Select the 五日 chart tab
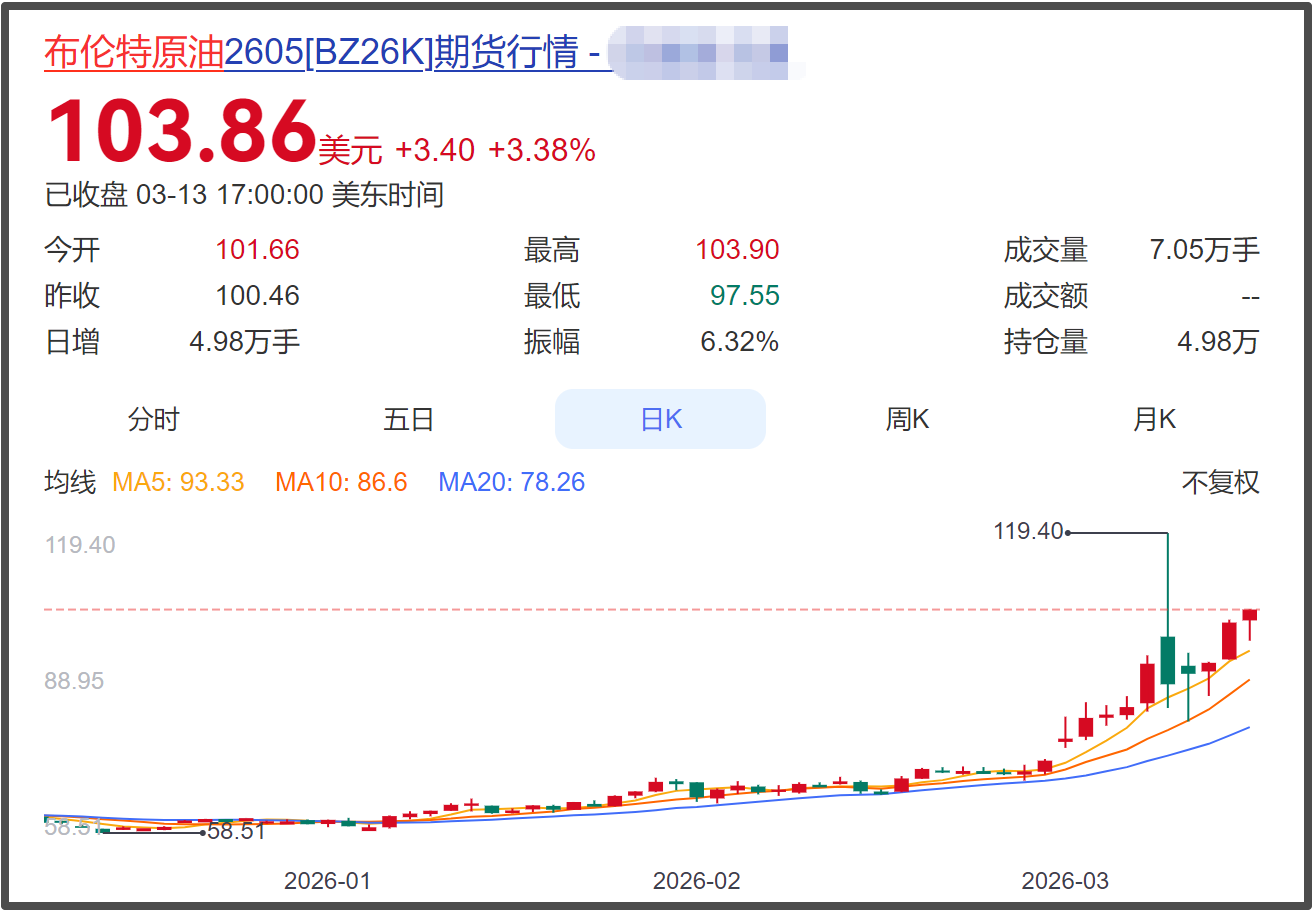This screenshot has width=1314, height=914. pyautogui.click(x=408, y=419)
